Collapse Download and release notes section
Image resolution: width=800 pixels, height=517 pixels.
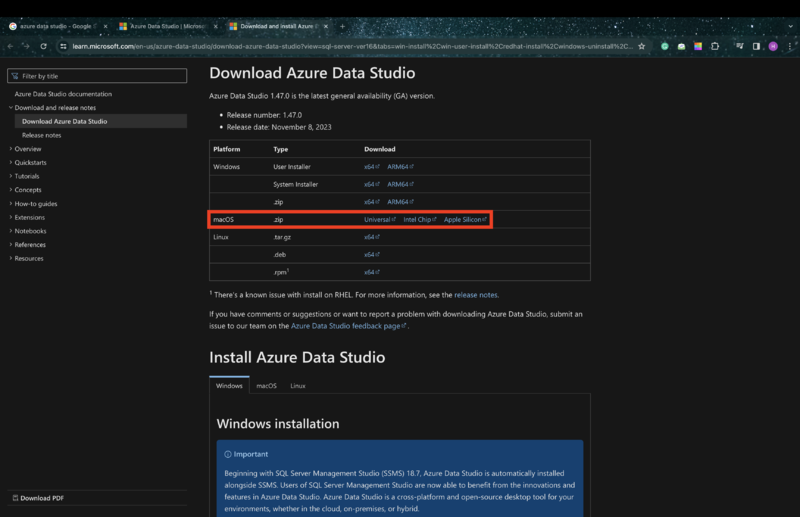tap(55, 108)
